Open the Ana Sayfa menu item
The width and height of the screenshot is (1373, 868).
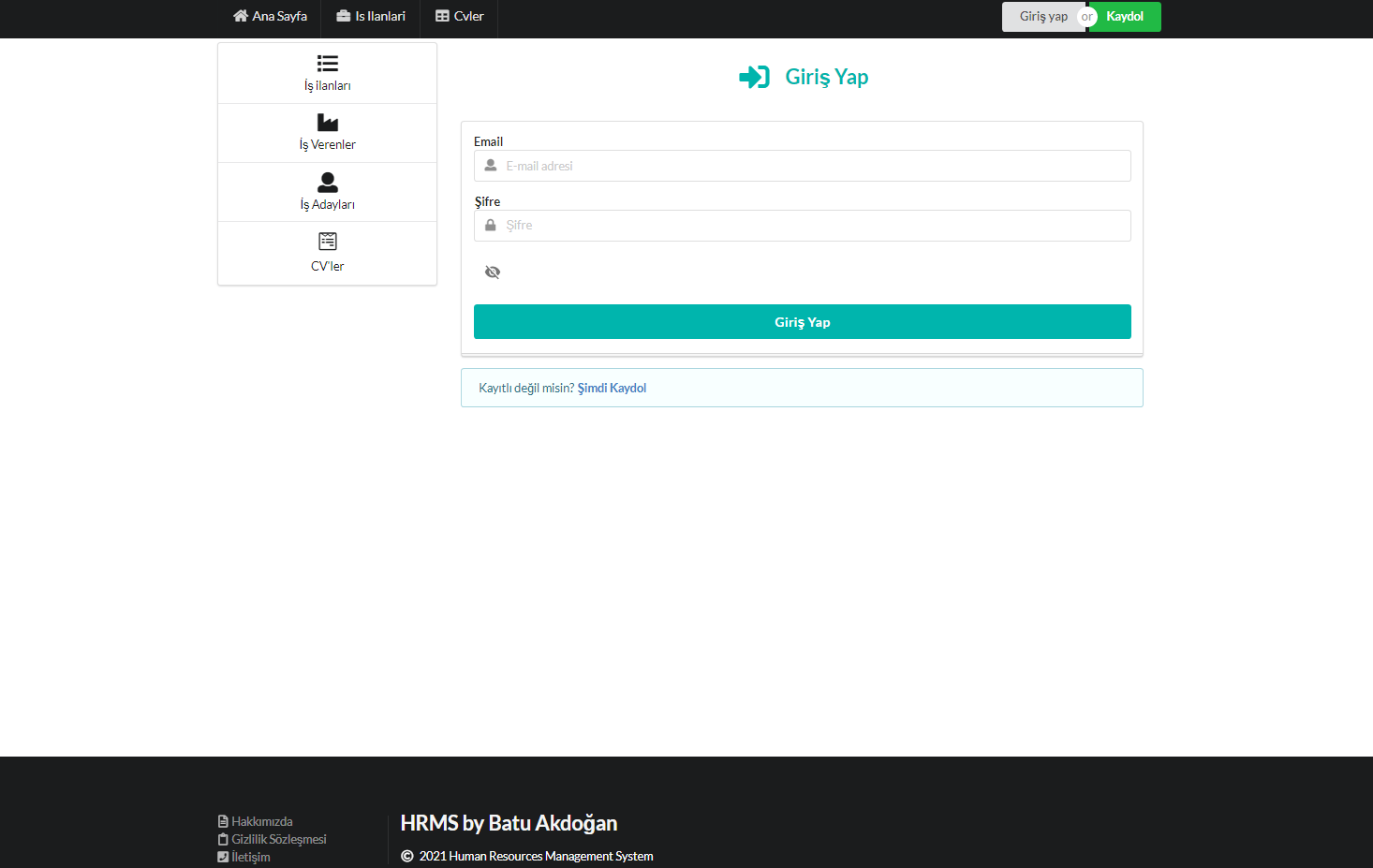[270, 16]
